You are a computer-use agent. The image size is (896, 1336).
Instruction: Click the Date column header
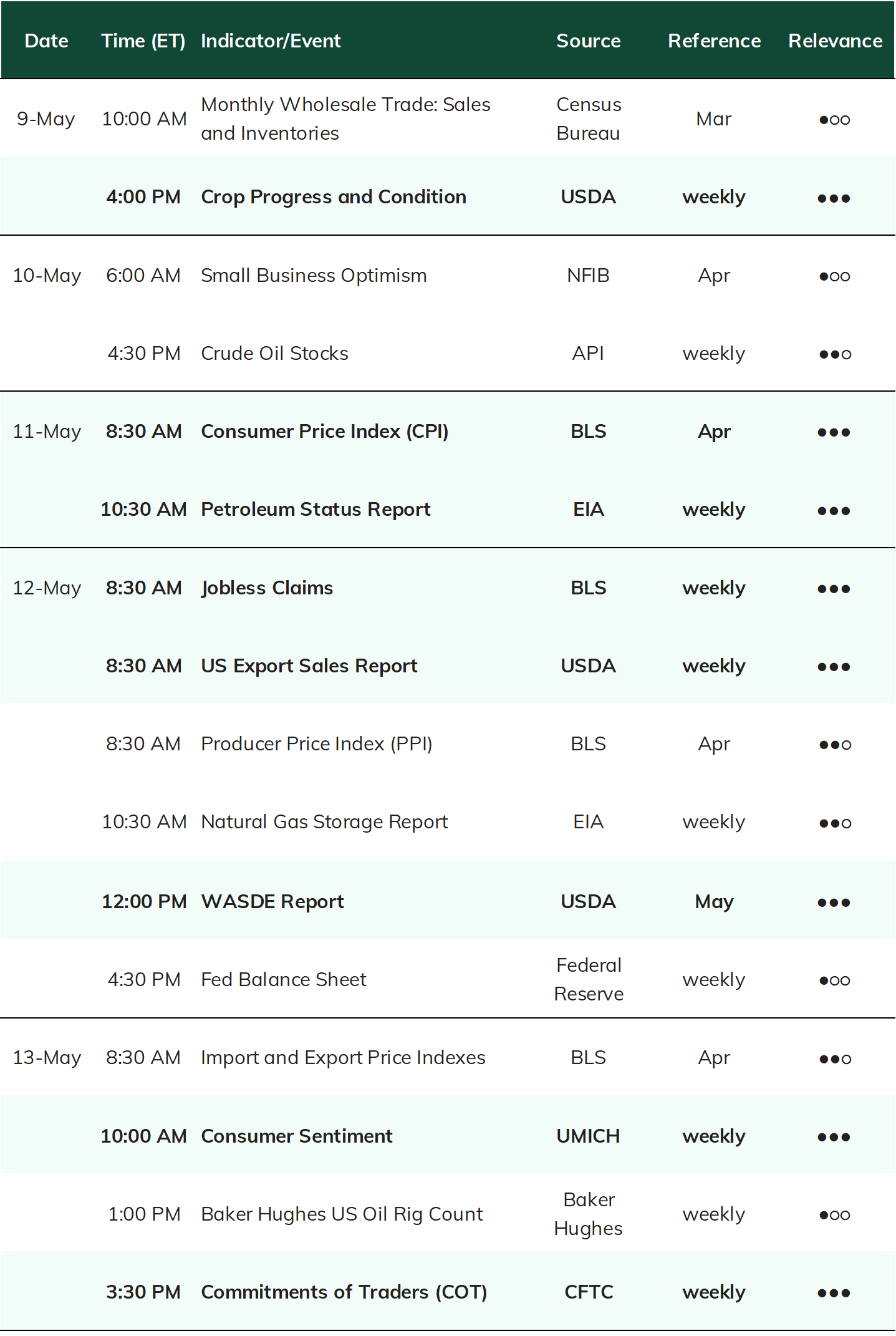click(47, 41)
